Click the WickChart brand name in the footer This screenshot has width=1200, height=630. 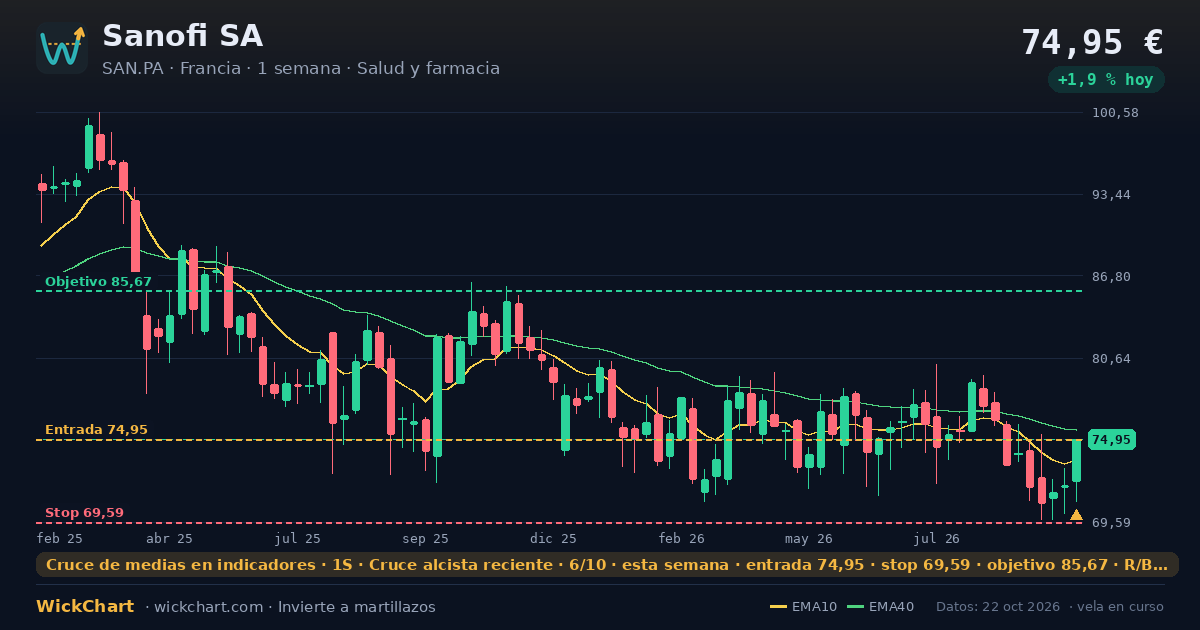[85, 607]
